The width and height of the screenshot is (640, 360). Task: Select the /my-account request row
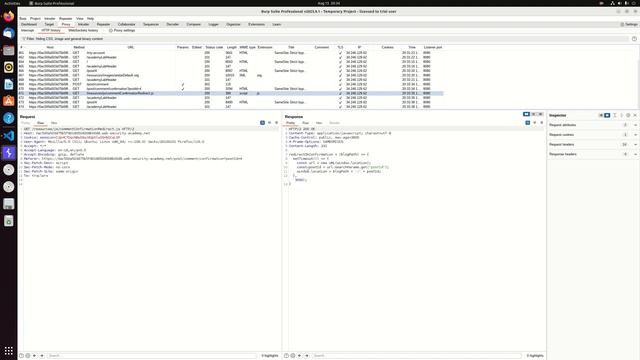point(231,53)
